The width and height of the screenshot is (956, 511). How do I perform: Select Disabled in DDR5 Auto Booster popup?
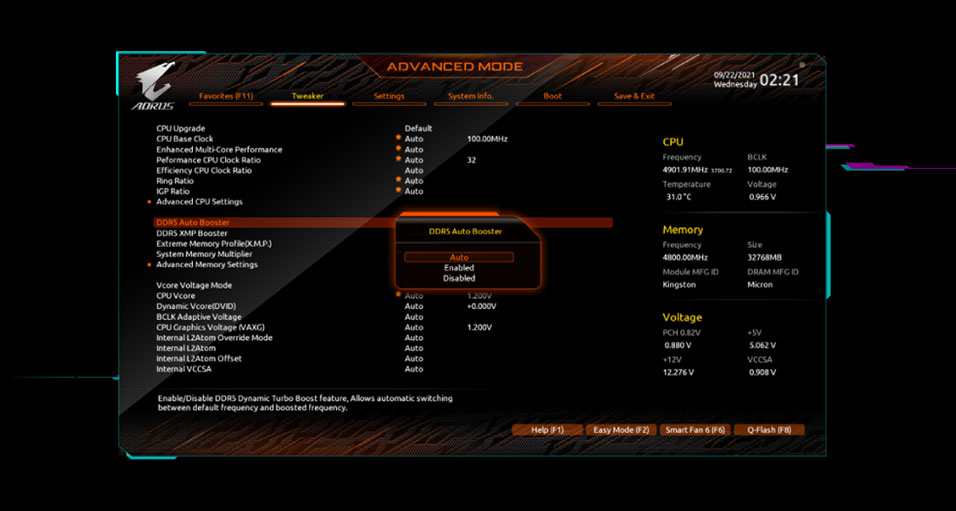[459, 278]
